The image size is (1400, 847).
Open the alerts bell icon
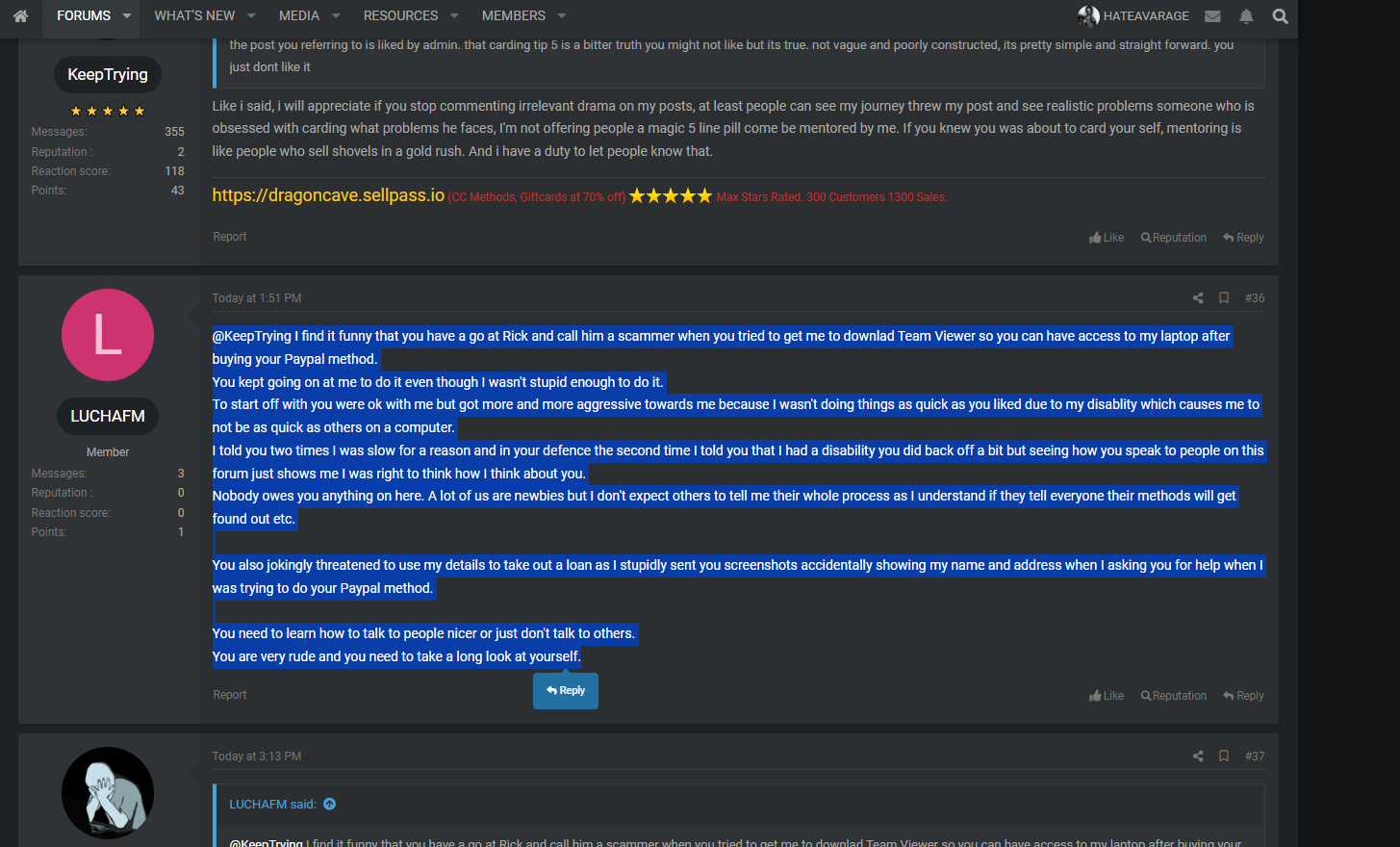point(1246,16)
